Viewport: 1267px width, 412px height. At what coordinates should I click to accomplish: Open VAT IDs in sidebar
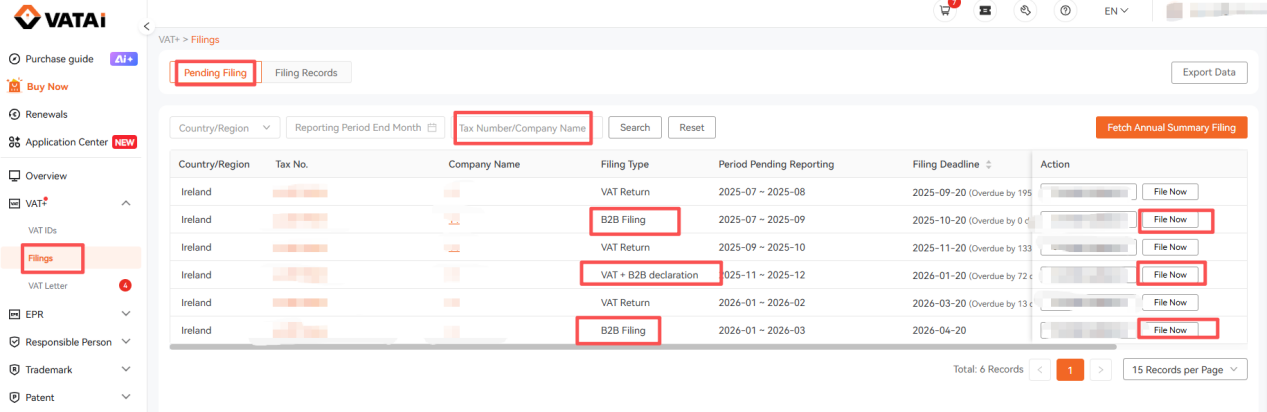(x=42, y=230)
